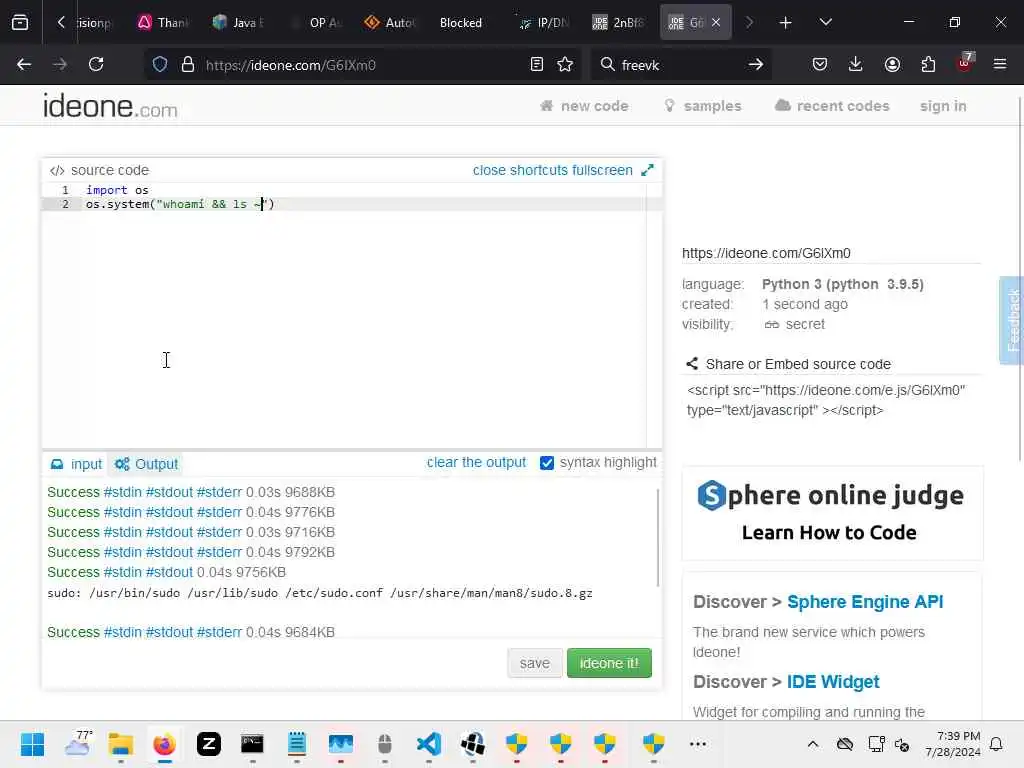Click the https://ideone.com/G6IXm0 link text

pyautogui.click(x=766, y=253)
